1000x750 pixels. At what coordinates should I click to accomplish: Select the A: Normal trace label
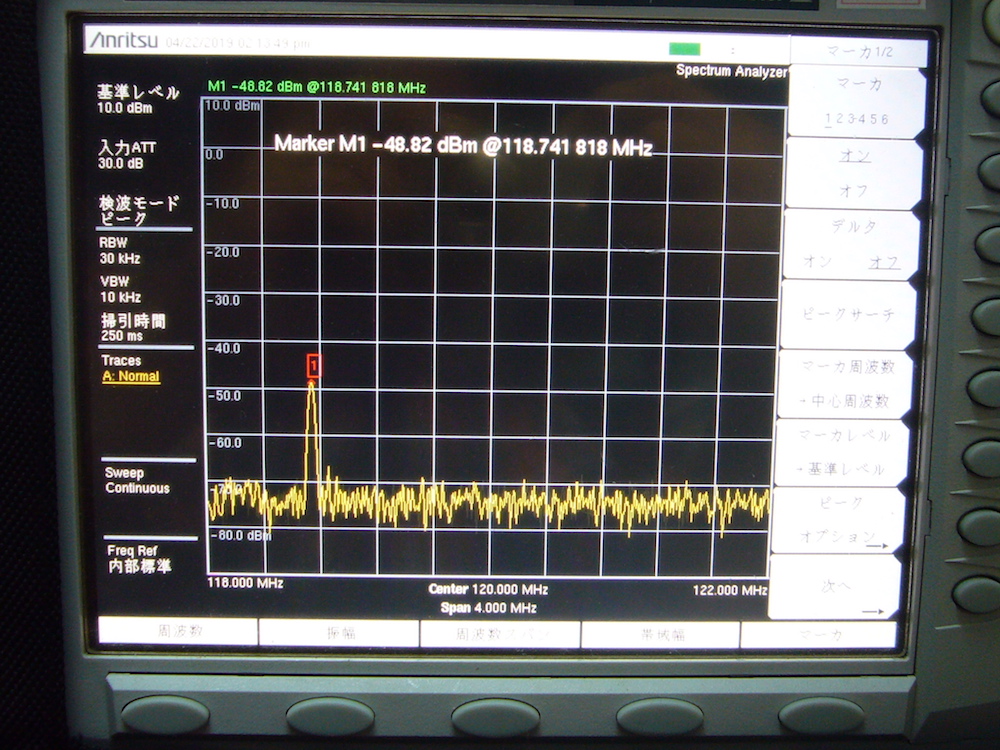coord(131,376)
